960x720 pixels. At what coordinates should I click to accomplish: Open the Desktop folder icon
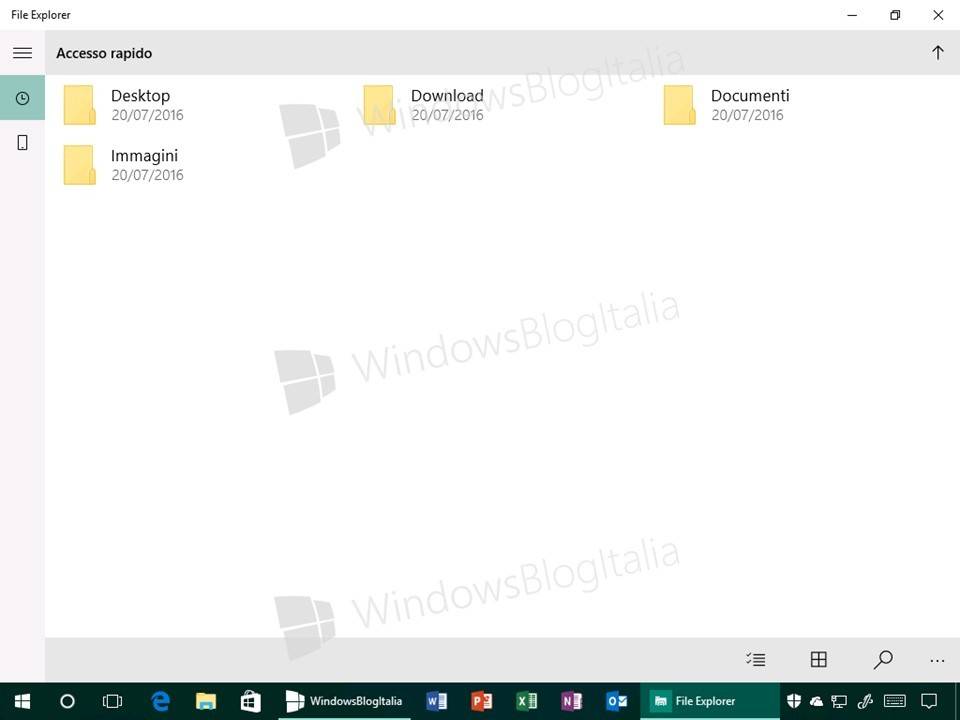pos(80,105)
